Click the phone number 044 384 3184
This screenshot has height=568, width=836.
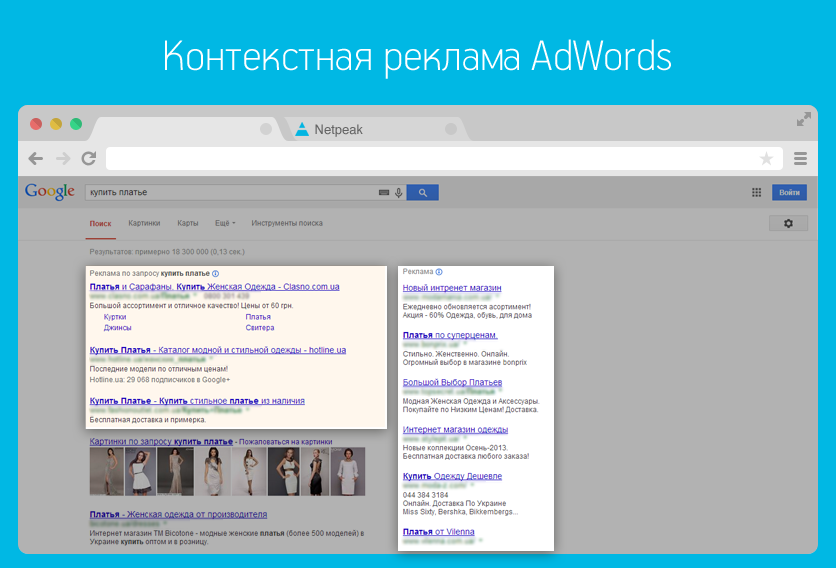[425, 495]
